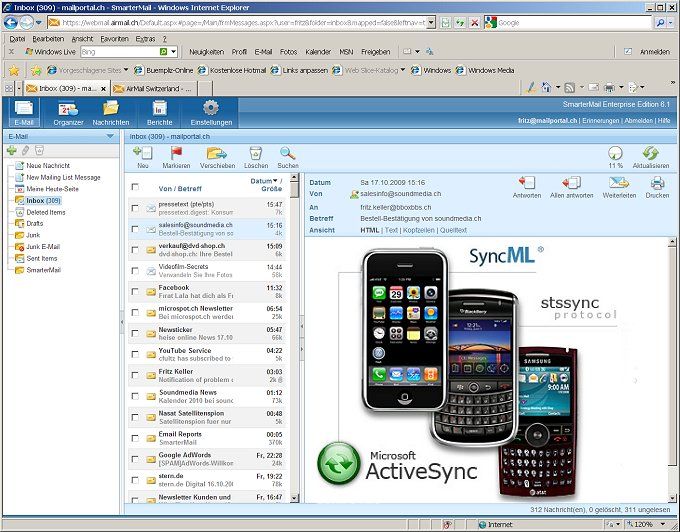Viewport: 680px width, 532px height.
Task: Open Einstellungen gear icon
Action: [211, 108]
